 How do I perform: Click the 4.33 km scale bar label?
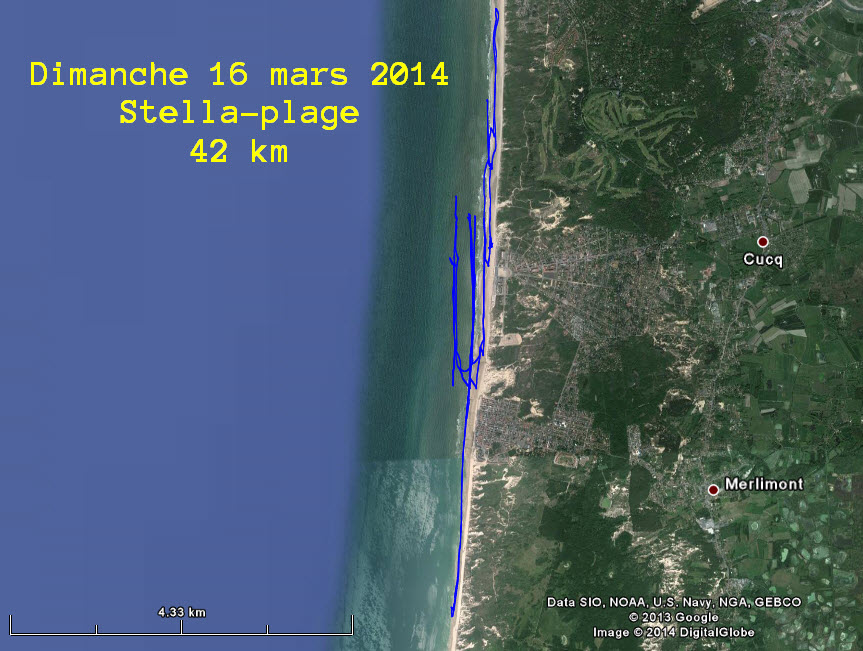click(182, 612)
